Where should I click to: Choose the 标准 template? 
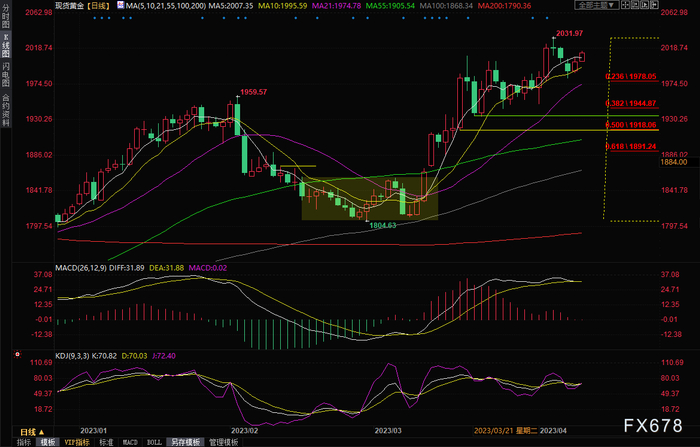pos(106,442)
